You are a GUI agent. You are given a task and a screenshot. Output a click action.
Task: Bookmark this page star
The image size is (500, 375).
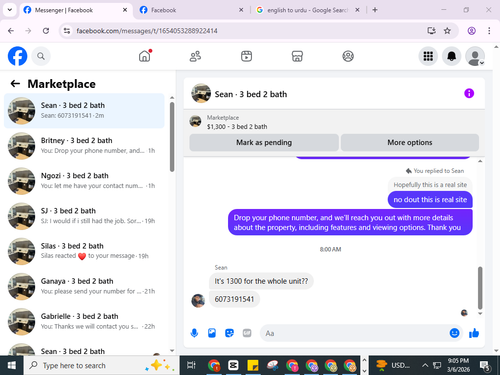[447, 31]
